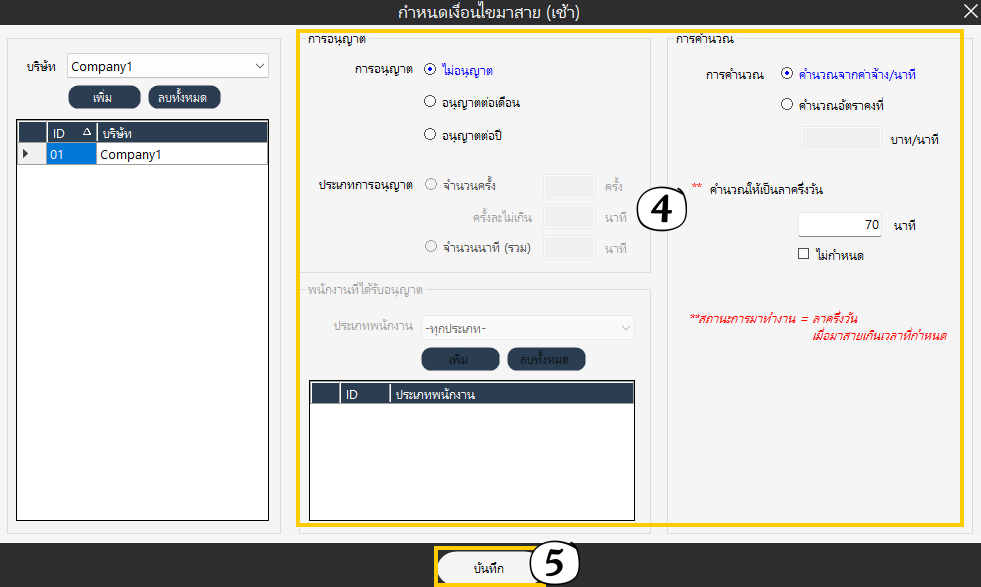Image resolution: width=981 pixels, height=587 pixels.
Task: Click the บันทึก save button
Action: [x=488, y=568]
